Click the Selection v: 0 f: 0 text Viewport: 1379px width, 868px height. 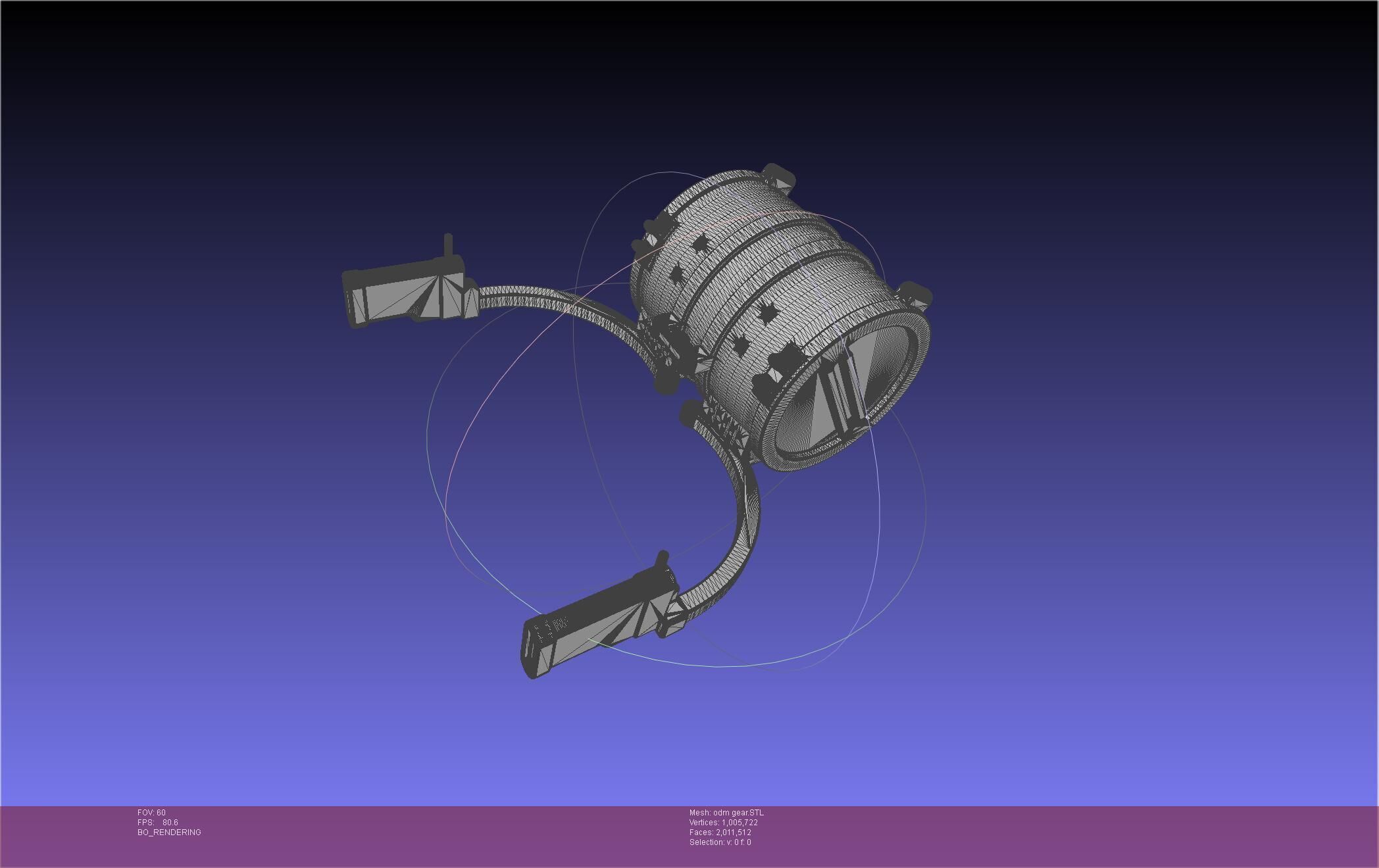[x=720, y=842]
